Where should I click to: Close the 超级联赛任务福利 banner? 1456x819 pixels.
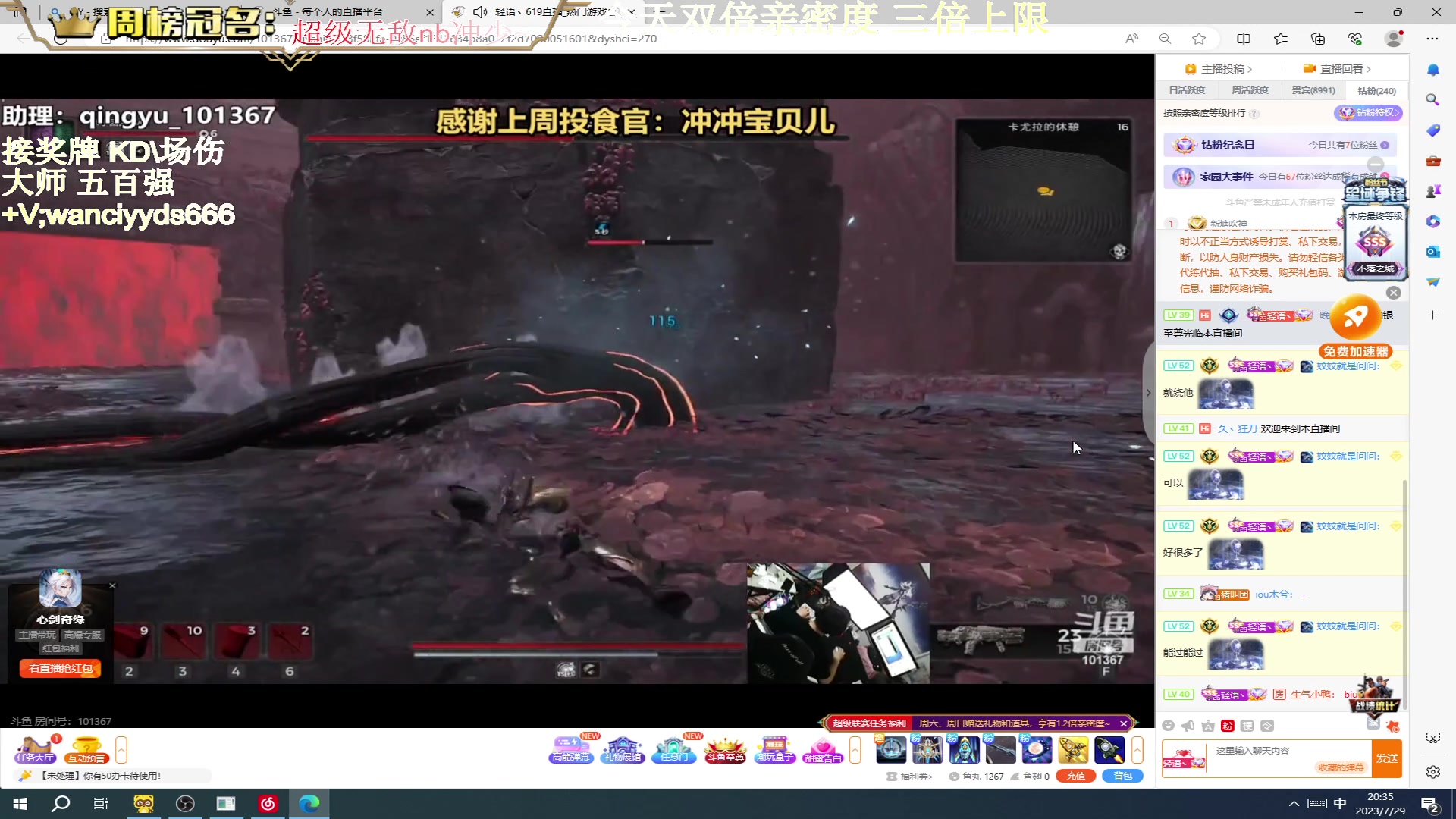tap(1124, 723)
